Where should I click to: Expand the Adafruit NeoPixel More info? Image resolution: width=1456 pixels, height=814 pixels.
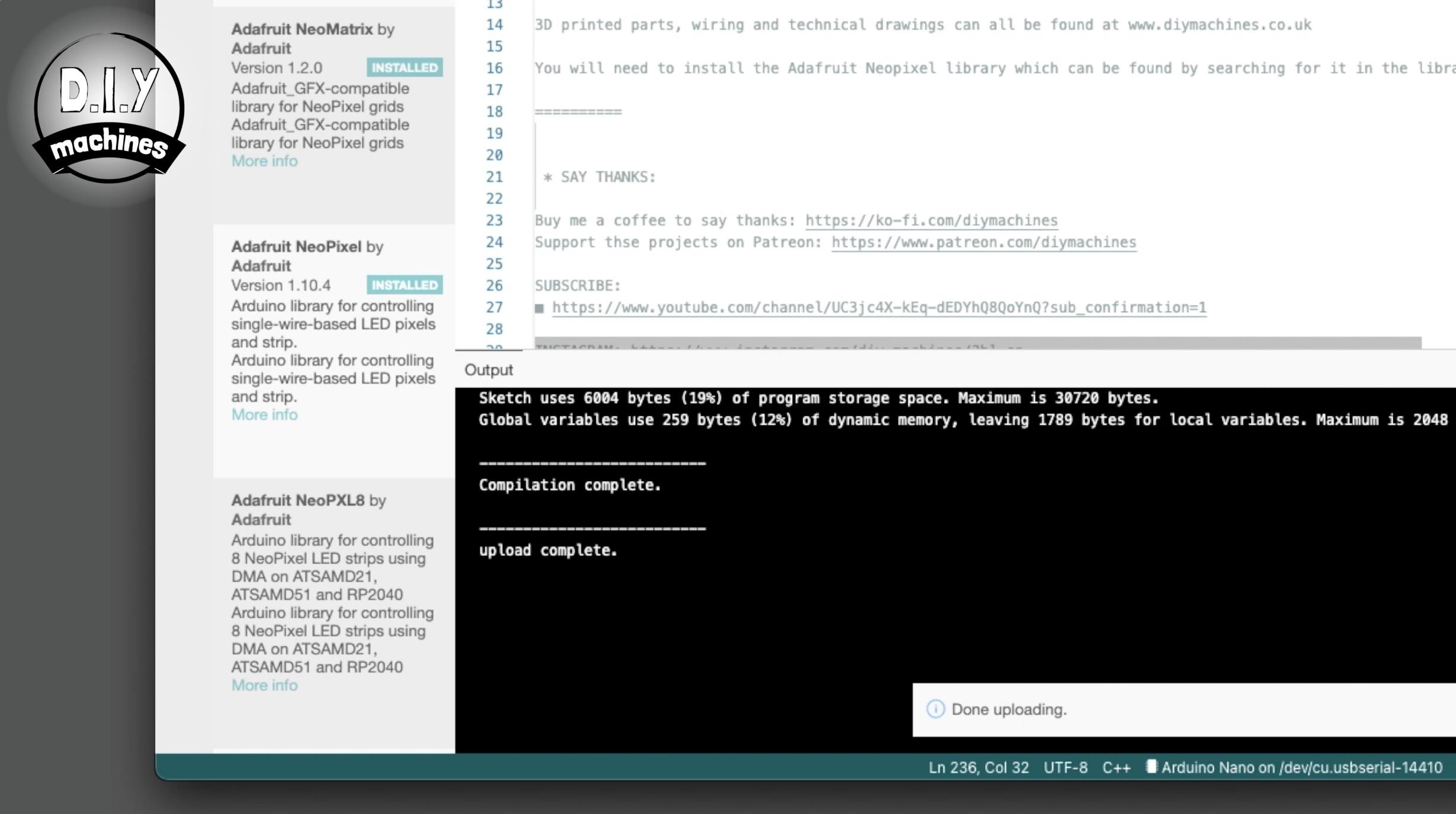pyautogui.click(x=263, y=414)
